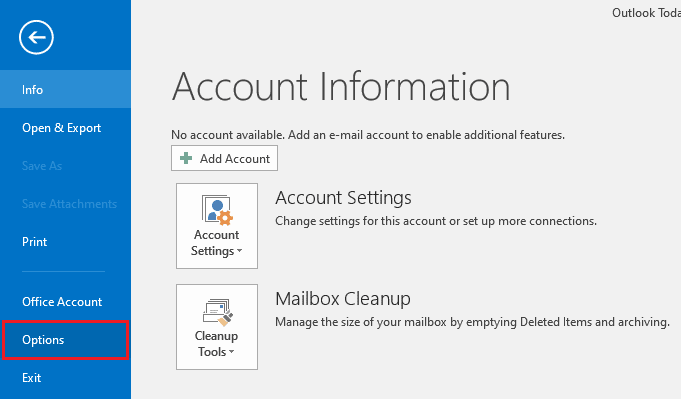Expand the Account Settings dropdown arrow

(239, 251)
